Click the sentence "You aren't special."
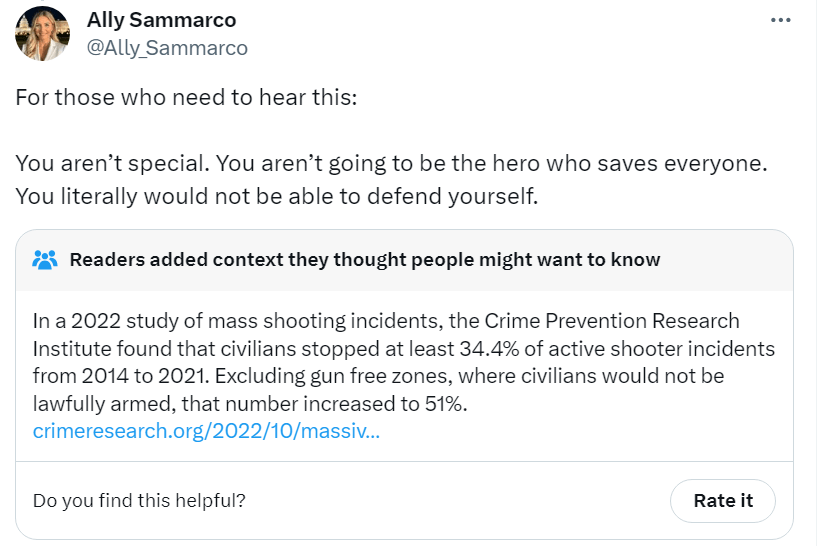 [x=112, y=162]
